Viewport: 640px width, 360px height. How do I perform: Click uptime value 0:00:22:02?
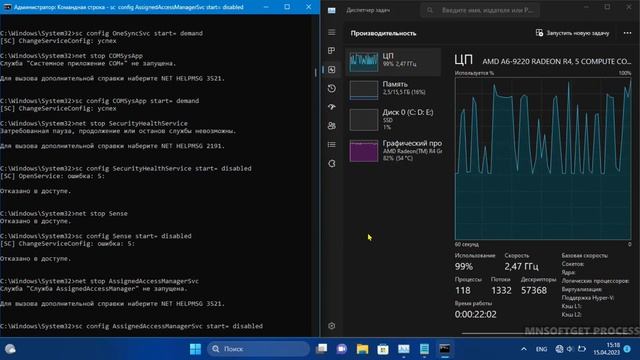[x=476, y=314]
